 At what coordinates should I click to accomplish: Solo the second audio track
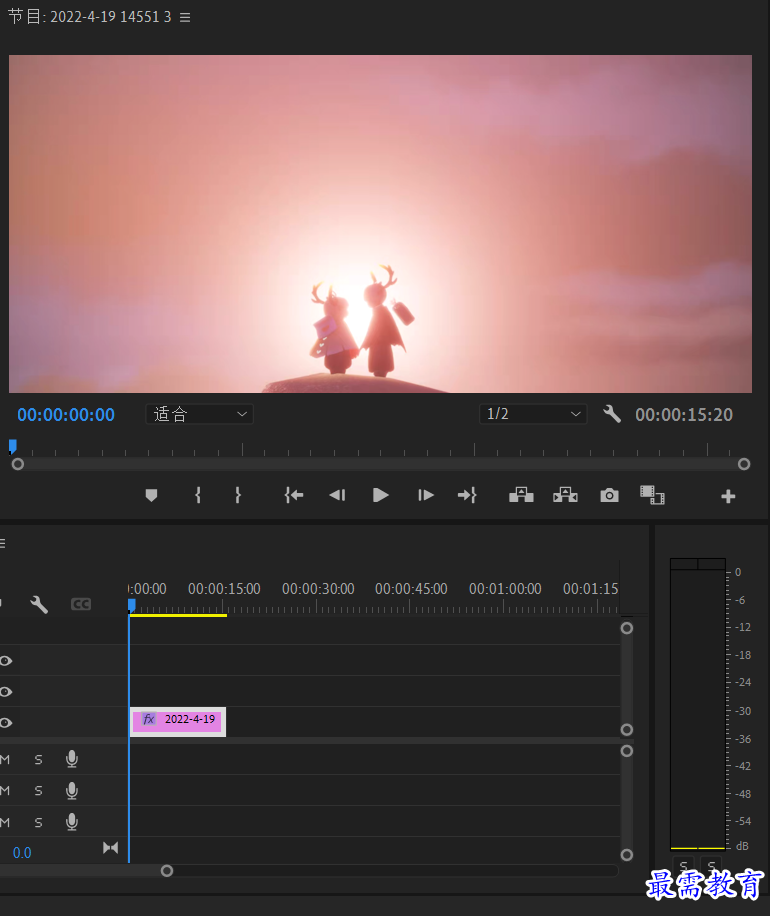click(x=39, y=790)
